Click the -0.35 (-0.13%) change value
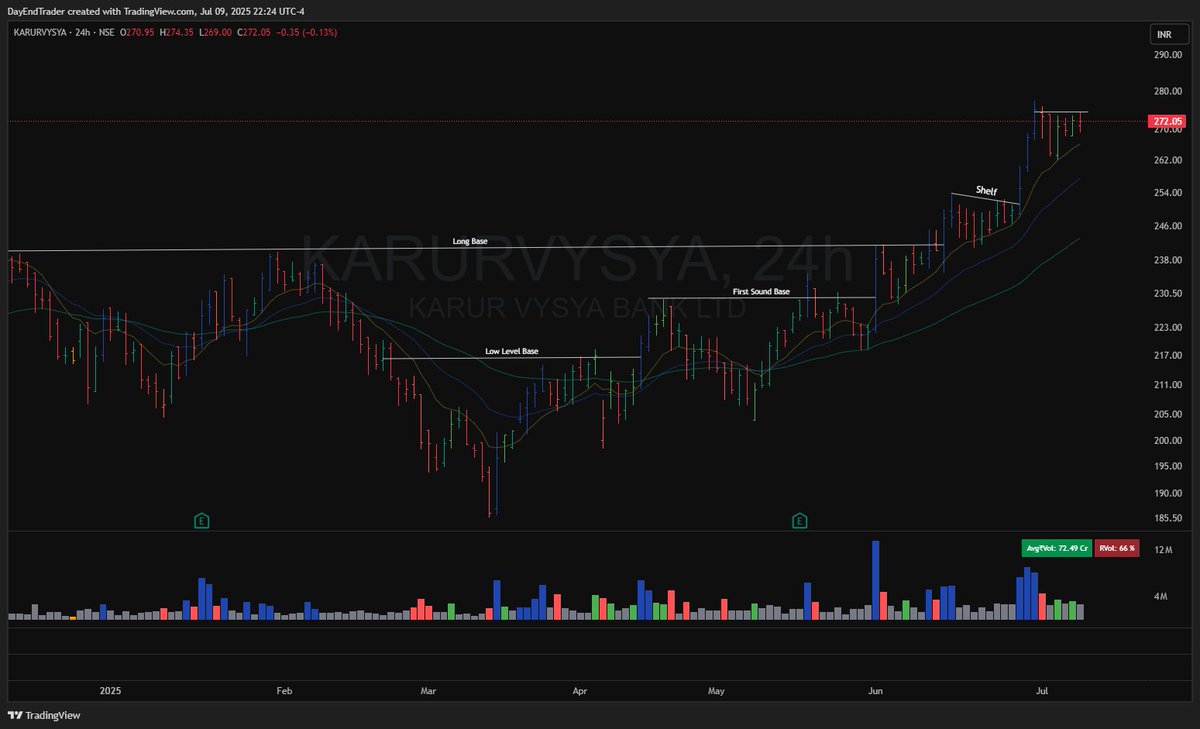This screenshot has height=729, width=1200. pyautogui.click(x=306, y=33)
